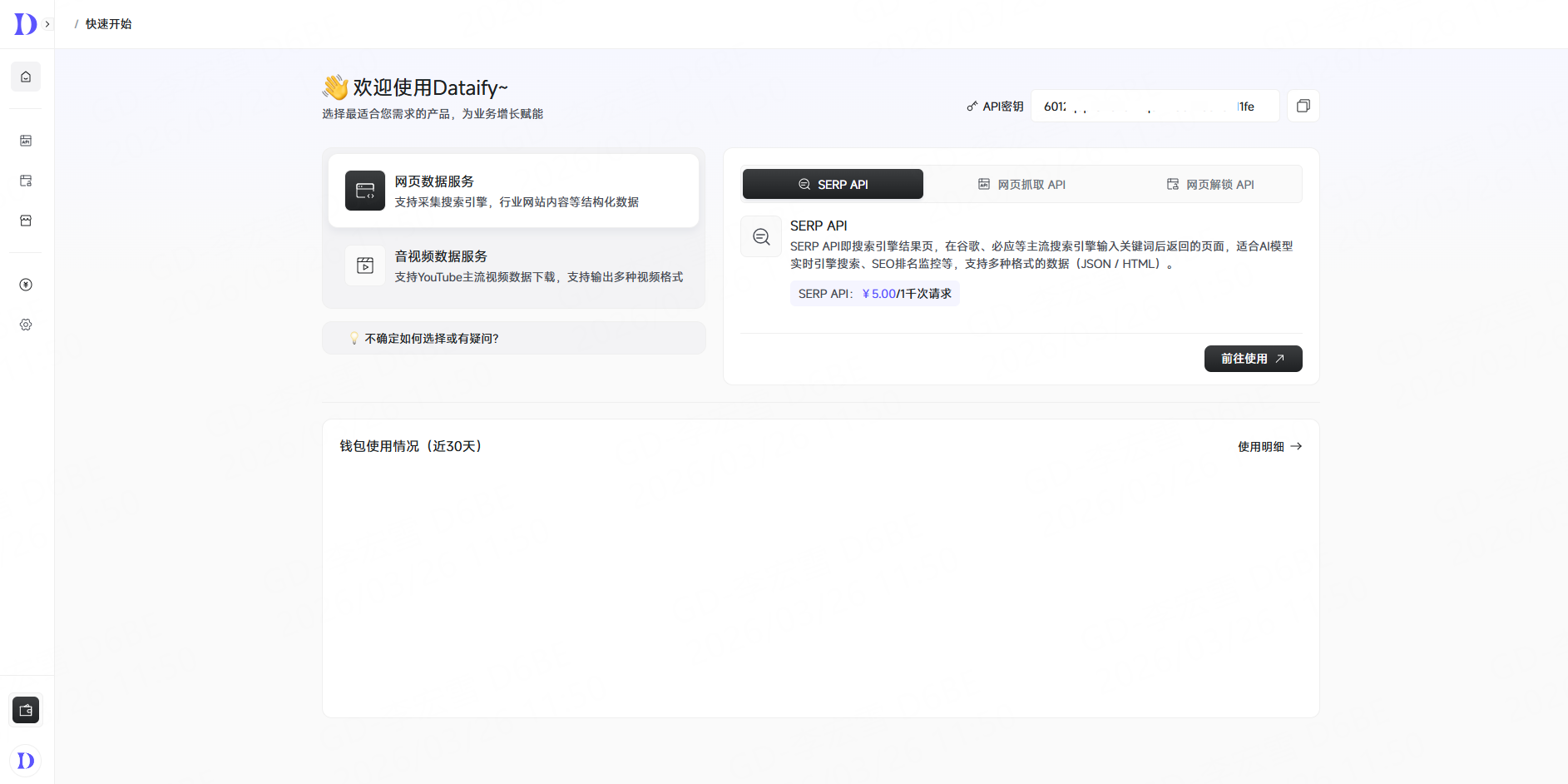
Task: Open the home icon in sidebar
Action: (26, 77)
